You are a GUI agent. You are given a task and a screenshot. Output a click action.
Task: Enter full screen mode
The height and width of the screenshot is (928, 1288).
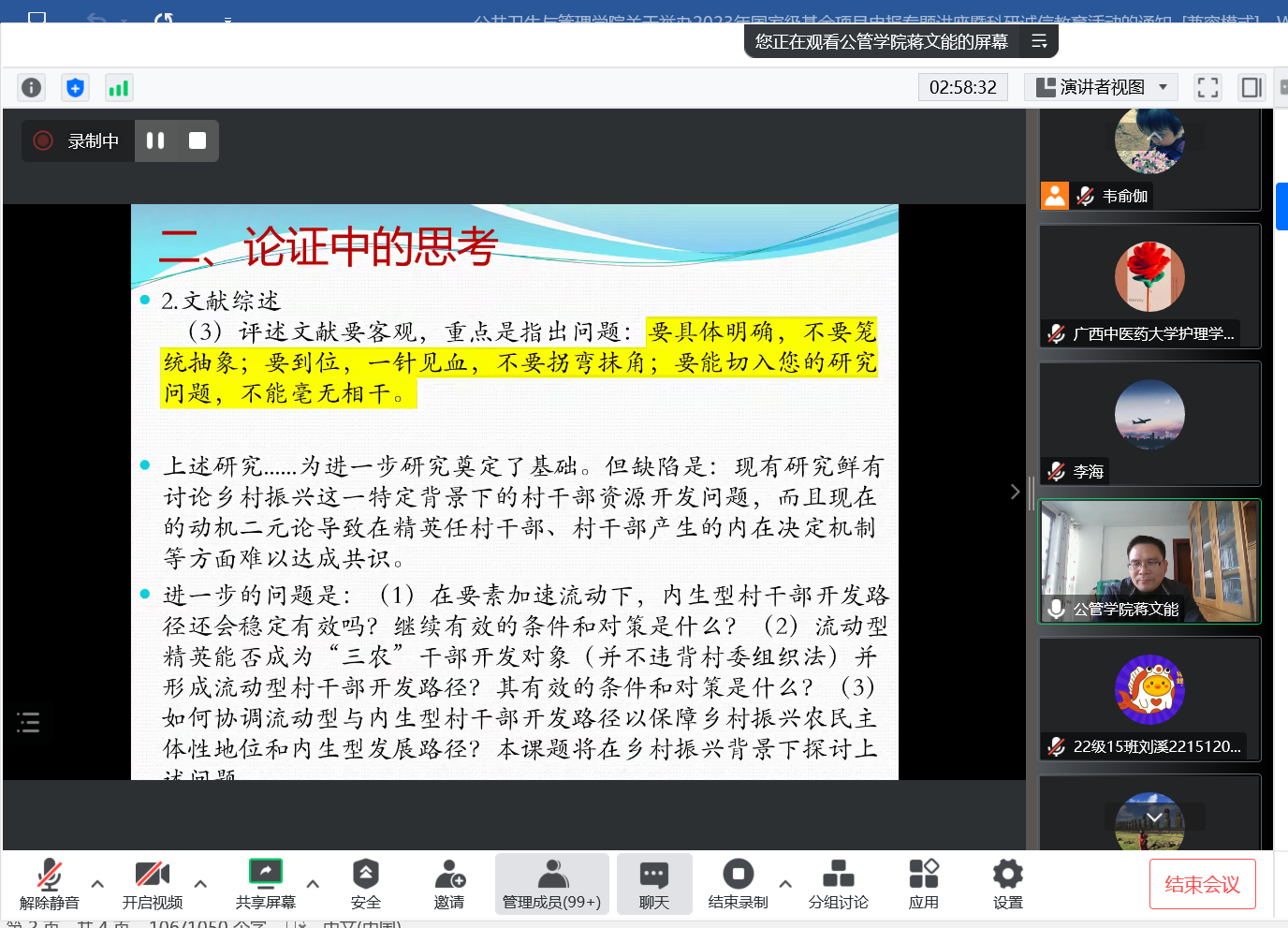pyautogui.click(x=1207, y=87)
